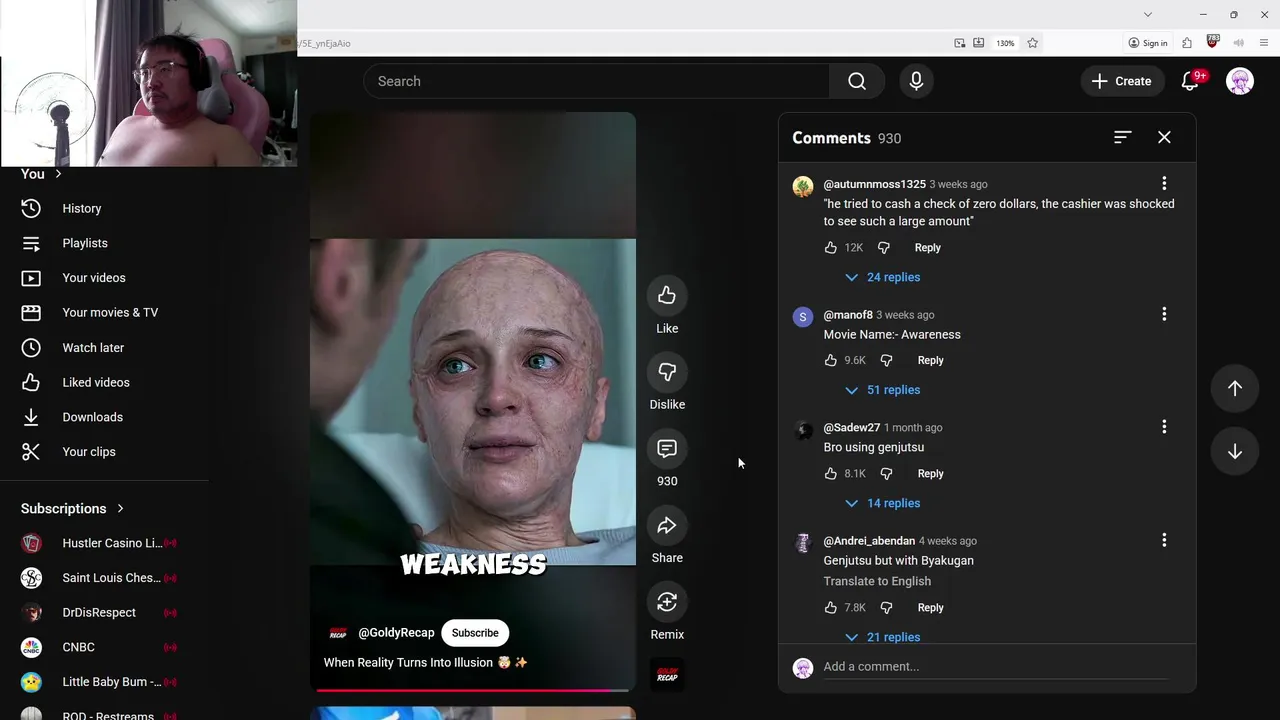The image size is (1280, 720).
Task: Expand 51 replies under manof8 comment
Action: pyautogui.click(x=882, y=390)
